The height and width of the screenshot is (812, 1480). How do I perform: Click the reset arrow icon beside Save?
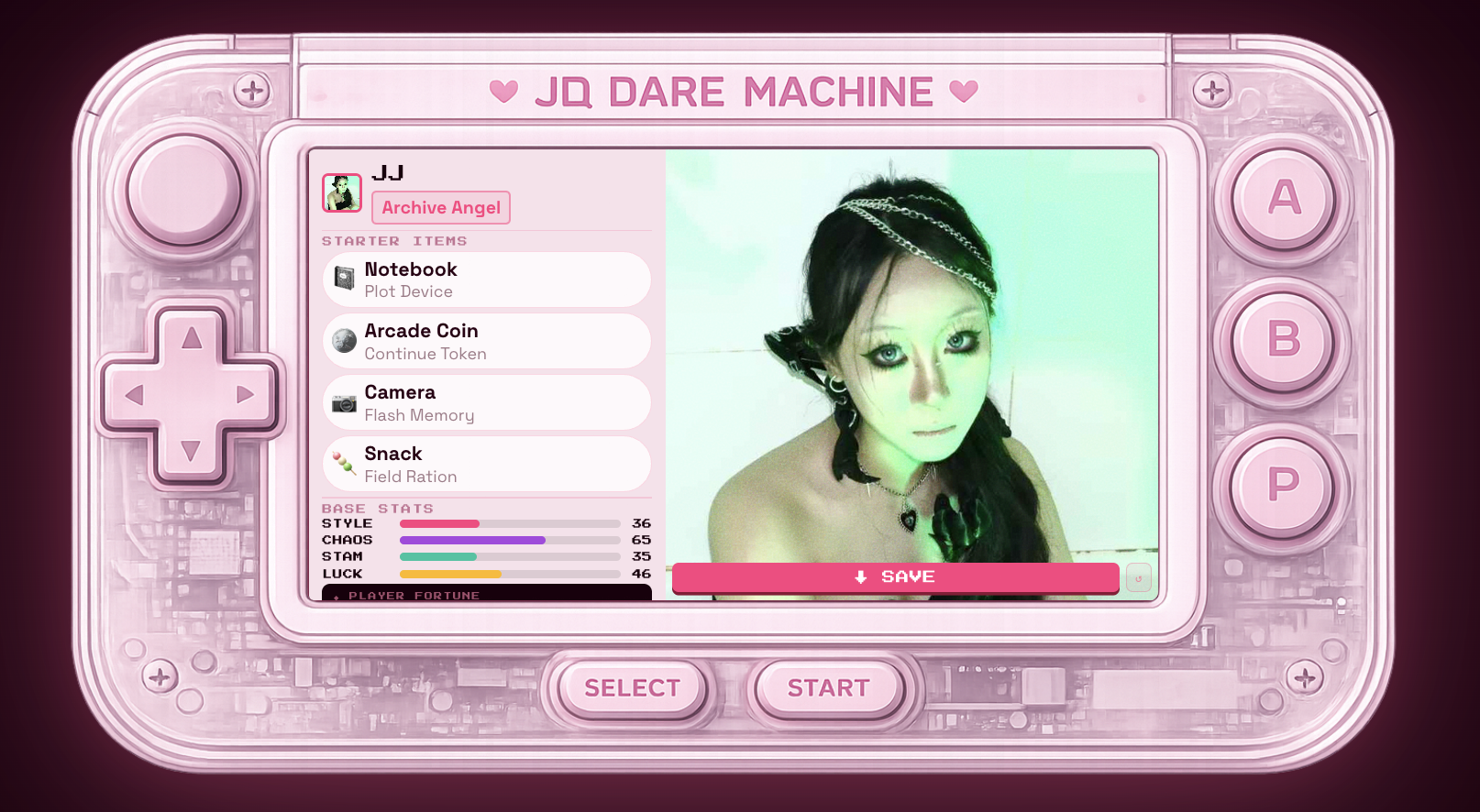[x=1139, y=578]
